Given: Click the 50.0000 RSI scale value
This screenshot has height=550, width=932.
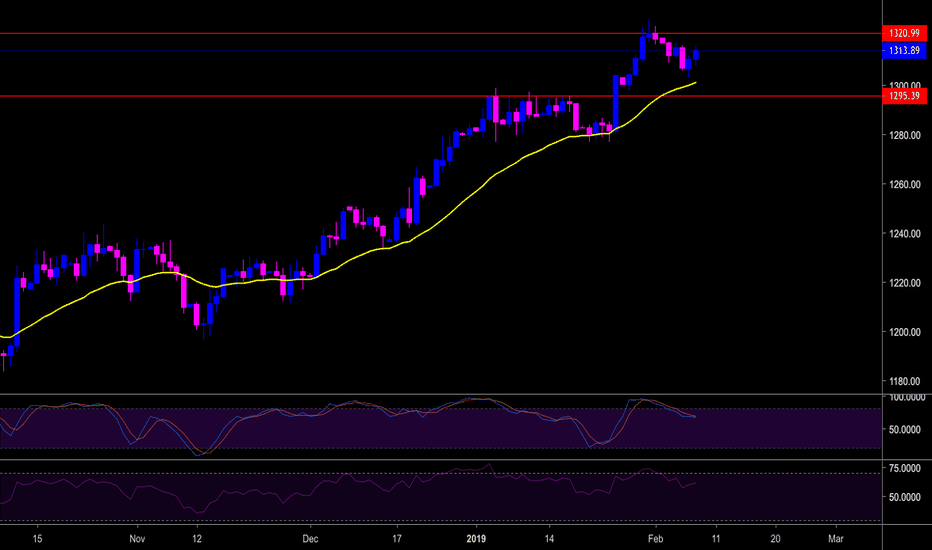Looking at the screenshot, I should [905, 497].
